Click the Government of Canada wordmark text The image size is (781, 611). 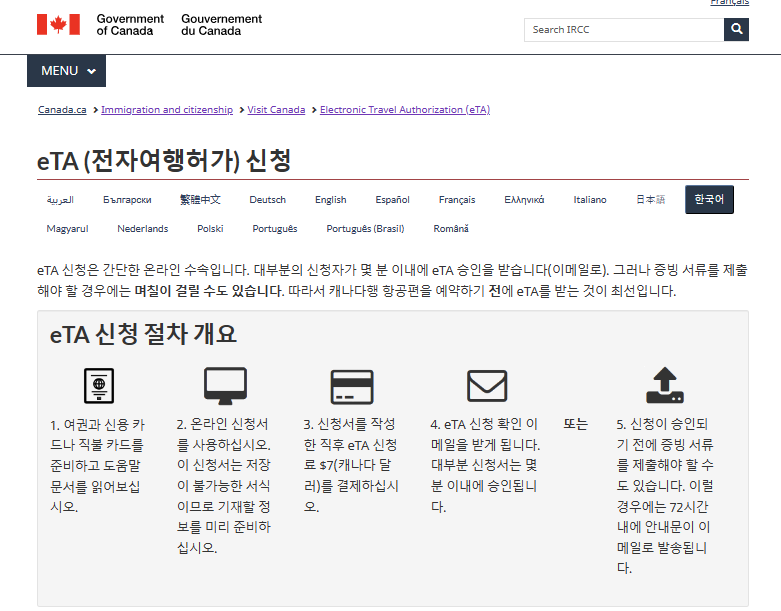130,25
